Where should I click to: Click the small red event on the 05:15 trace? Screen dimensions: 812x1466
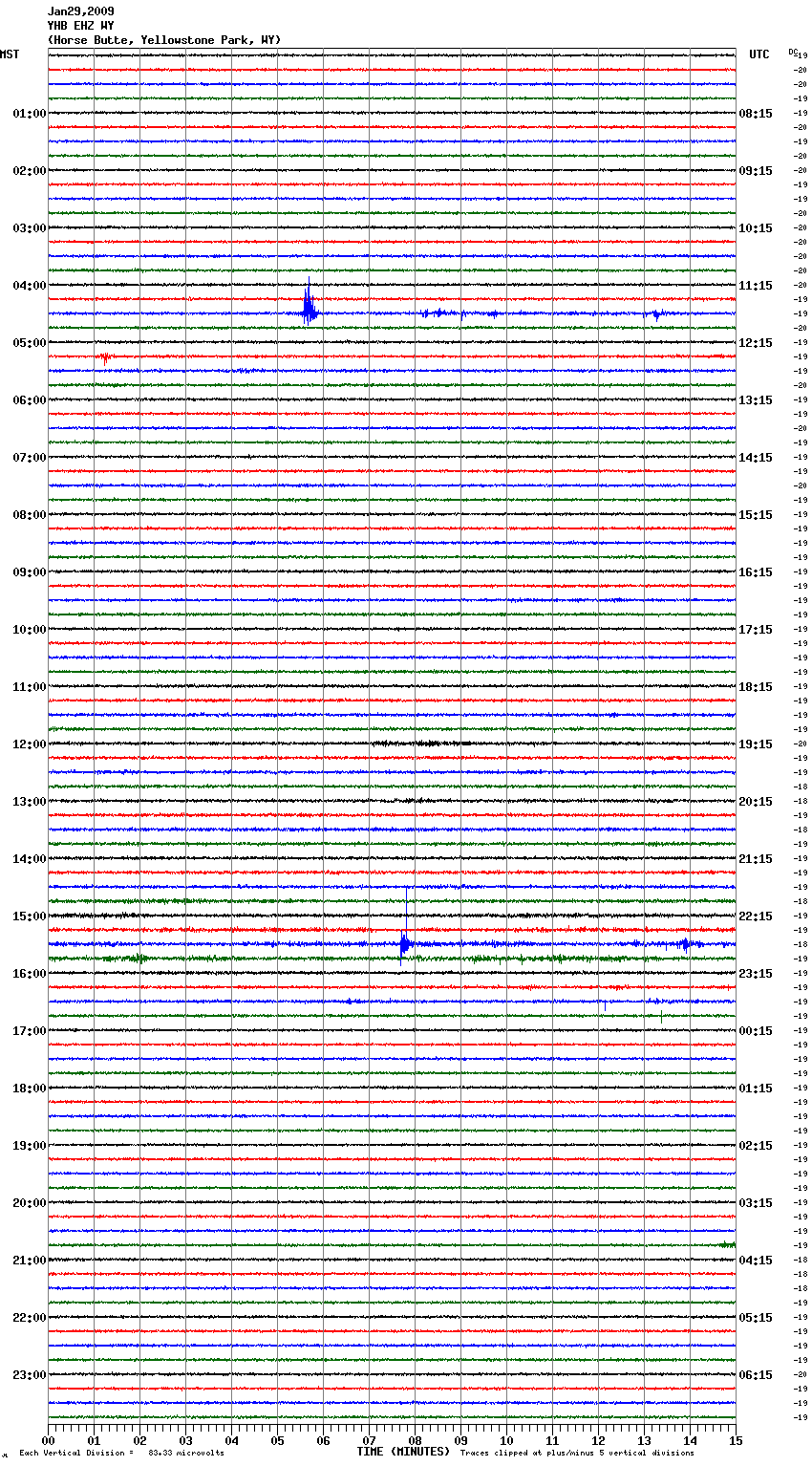[104, 357]
